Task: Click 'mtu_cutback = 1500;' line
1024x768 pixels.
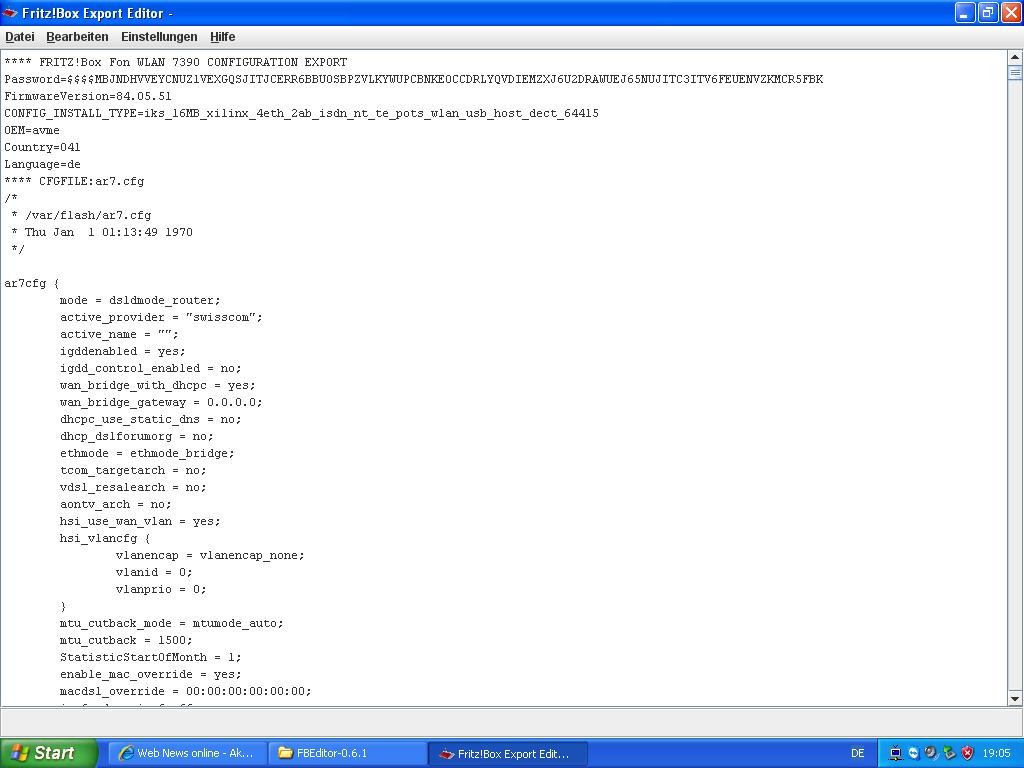Action: [126, 639]
